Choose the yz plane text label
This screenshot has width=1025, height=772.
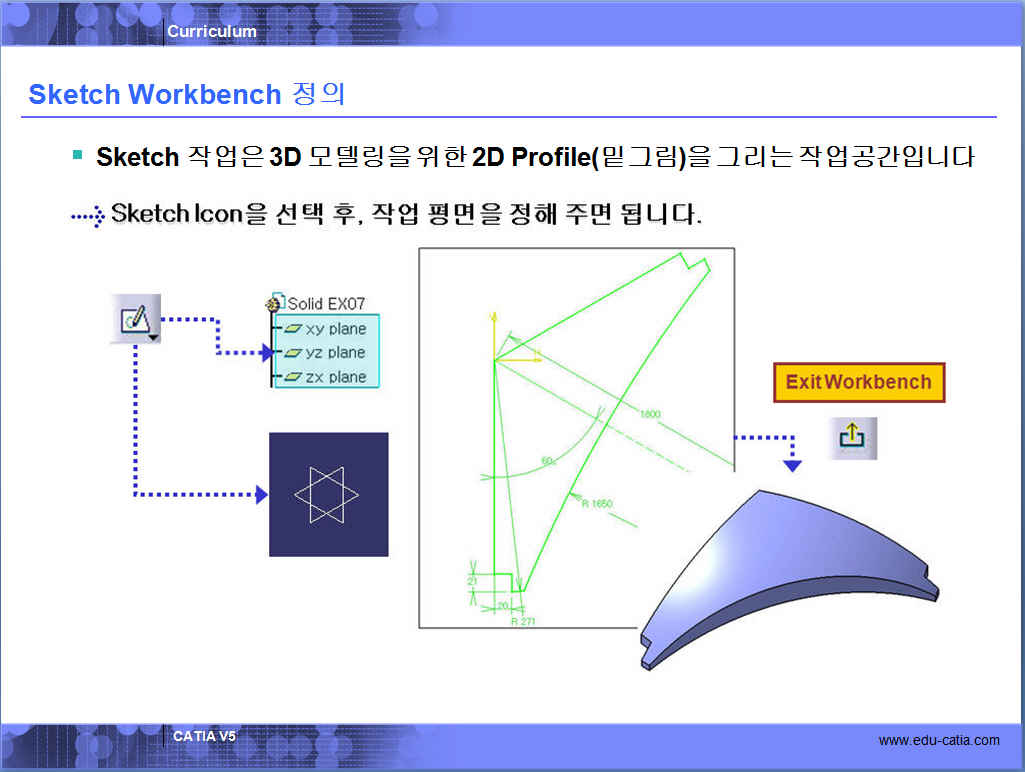336,353
